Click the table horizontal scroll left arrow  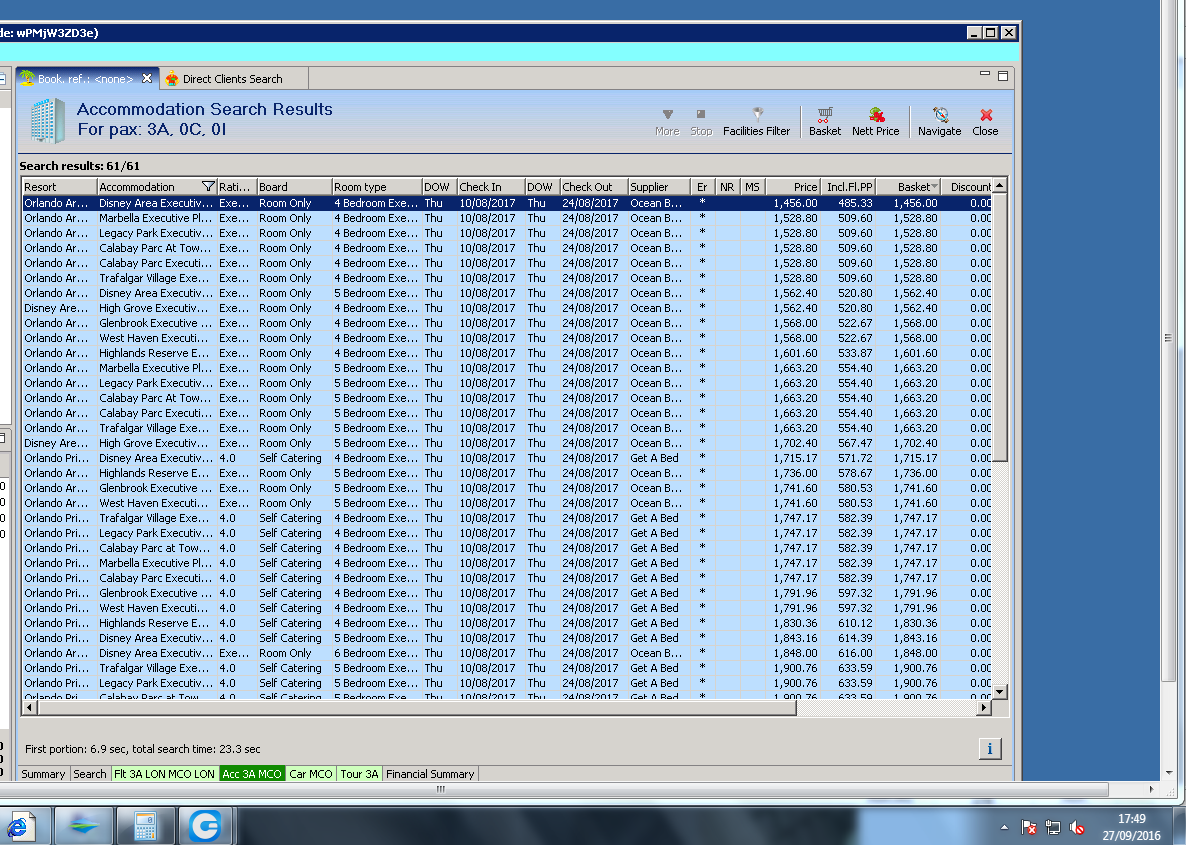(29, 708)
